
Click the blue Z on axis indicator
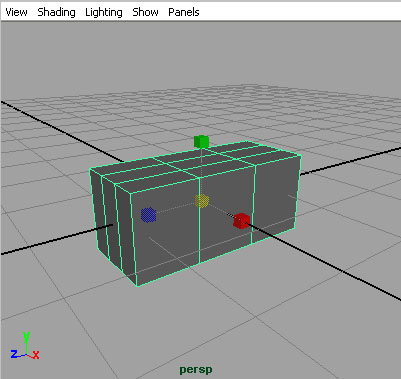pyautogui.click(x=14, y=354)
